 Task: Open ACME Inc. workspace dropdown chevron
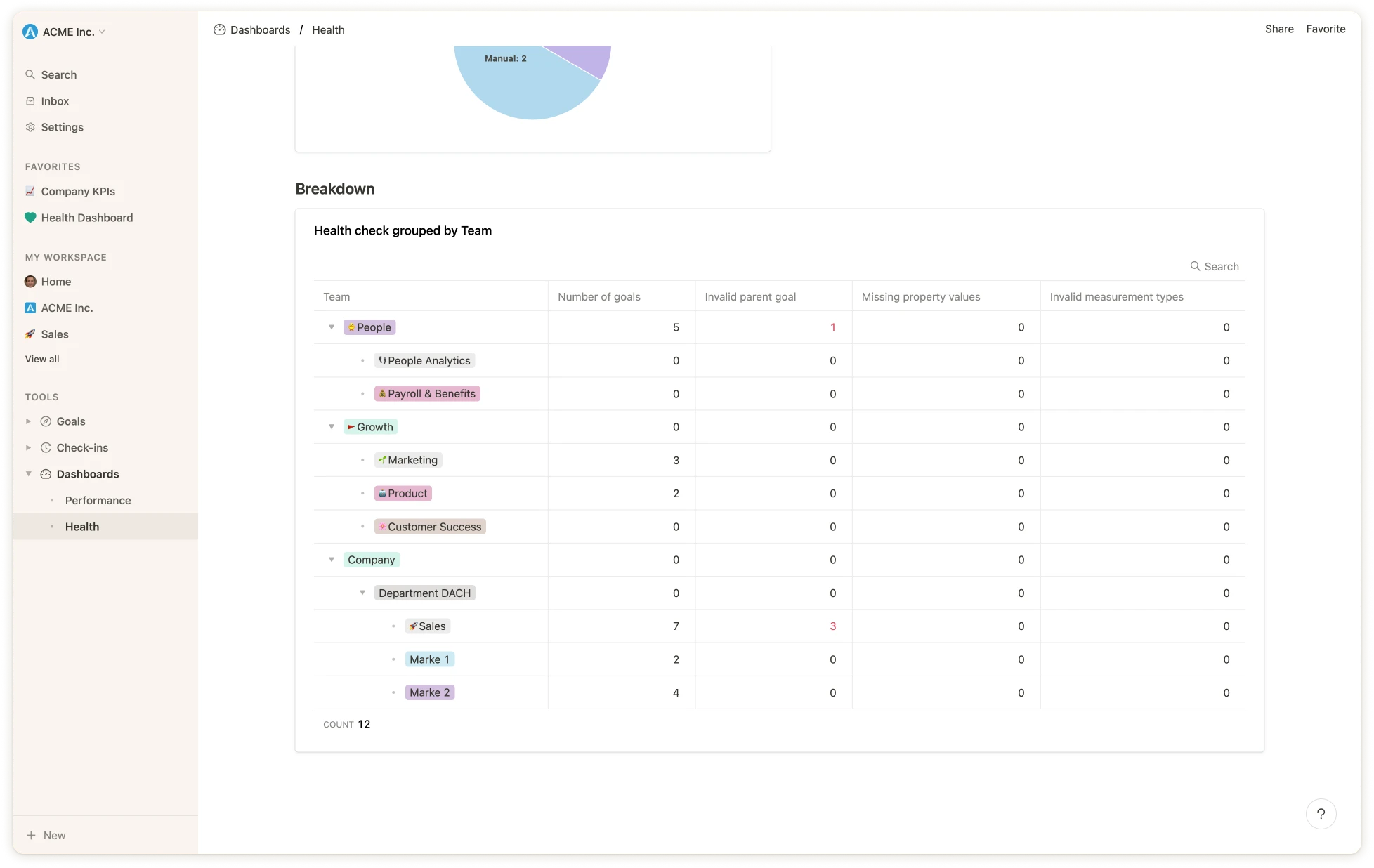pos(102,32)
